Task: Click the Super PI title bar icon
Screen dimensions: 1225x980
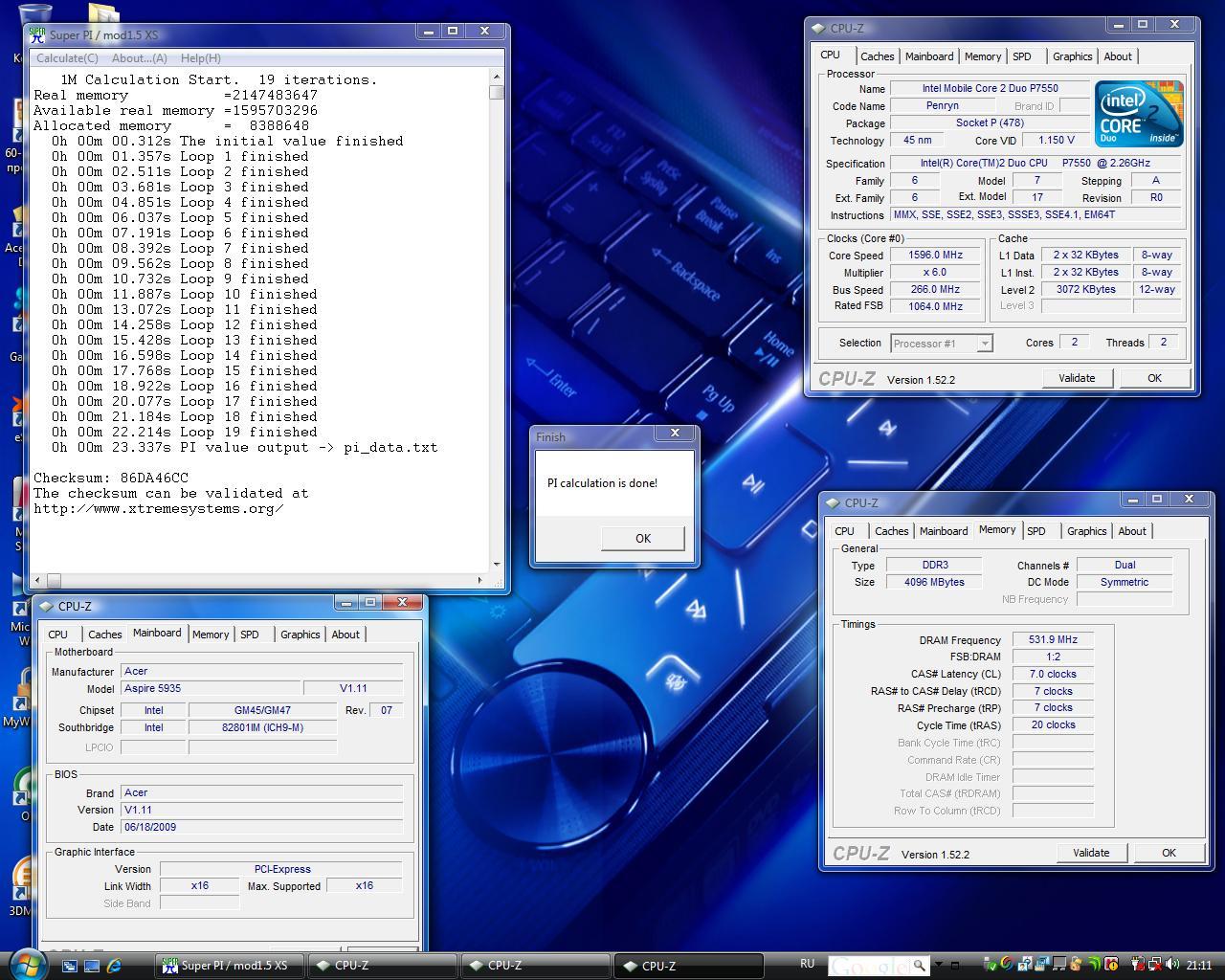Action: tap(37, 34)
